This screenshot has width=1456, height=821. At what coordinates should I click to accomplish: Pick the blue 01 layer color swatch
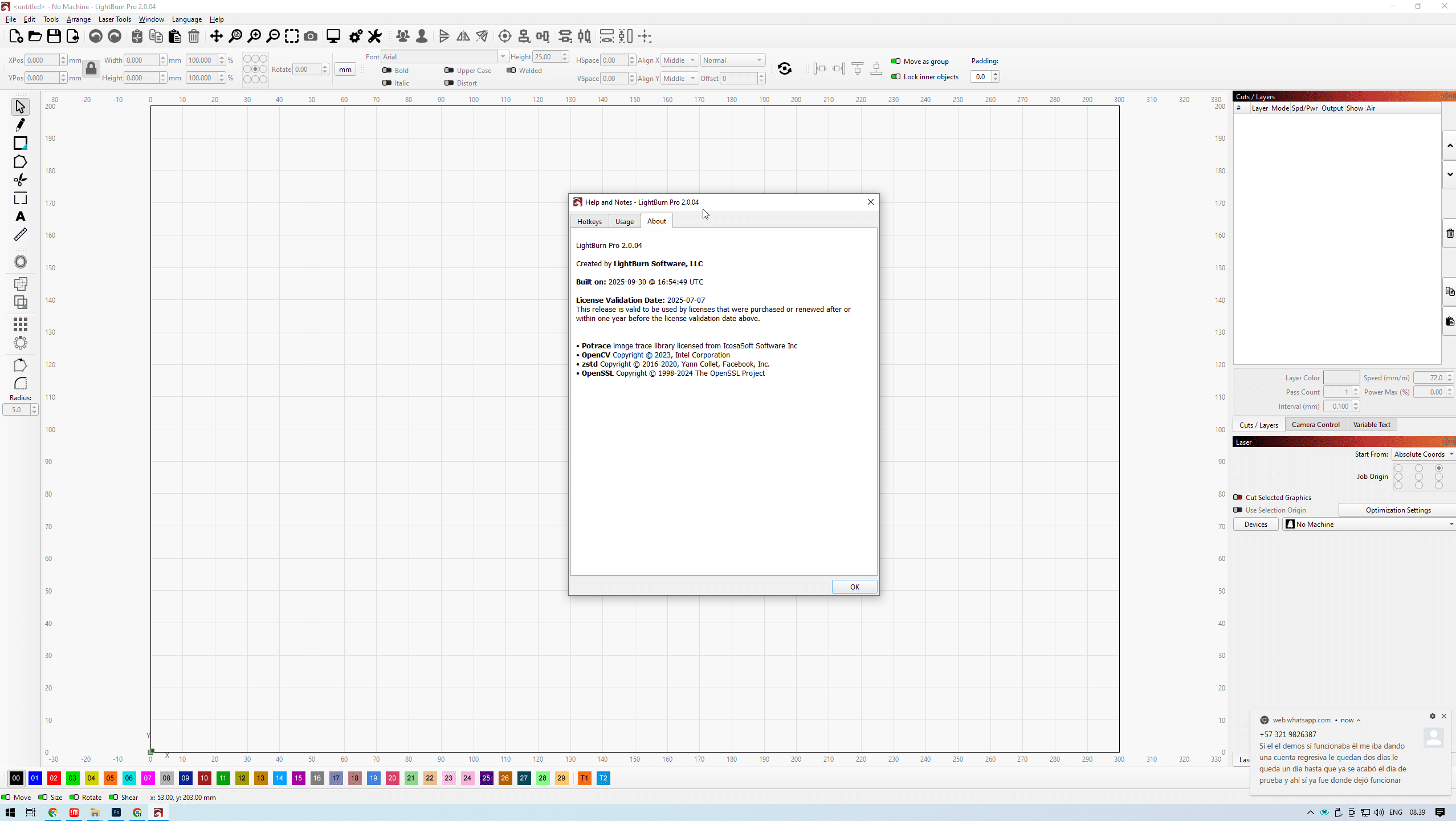pos(35,778)
